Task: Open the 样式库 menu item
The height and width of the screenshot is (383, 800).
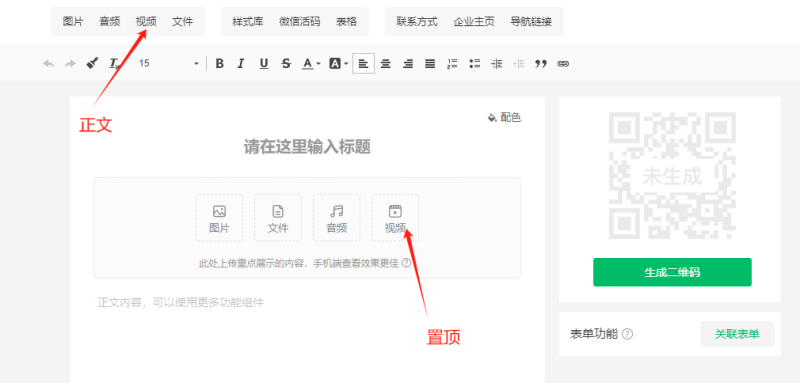Action: point(248,21)
